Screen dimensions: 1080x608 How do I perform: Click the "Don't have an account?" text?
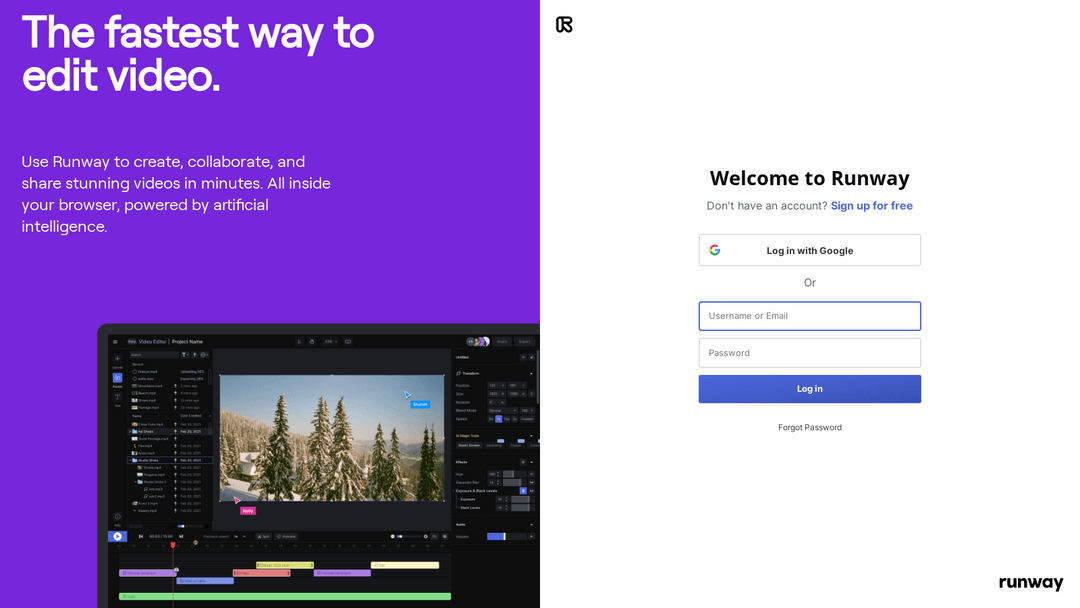767,206
